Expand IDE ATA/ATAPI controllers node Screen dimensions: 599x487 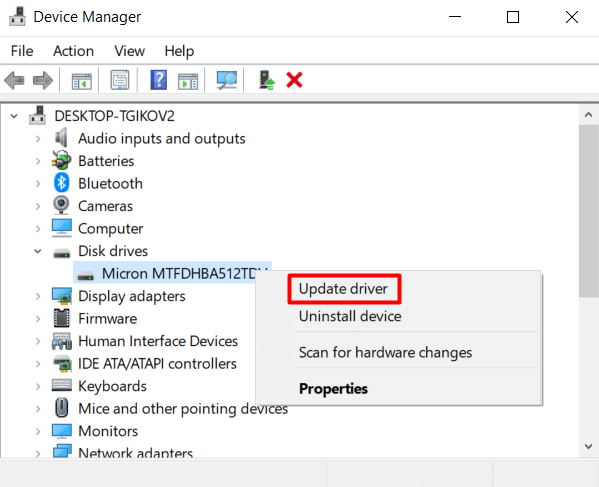tap(38, 364)
